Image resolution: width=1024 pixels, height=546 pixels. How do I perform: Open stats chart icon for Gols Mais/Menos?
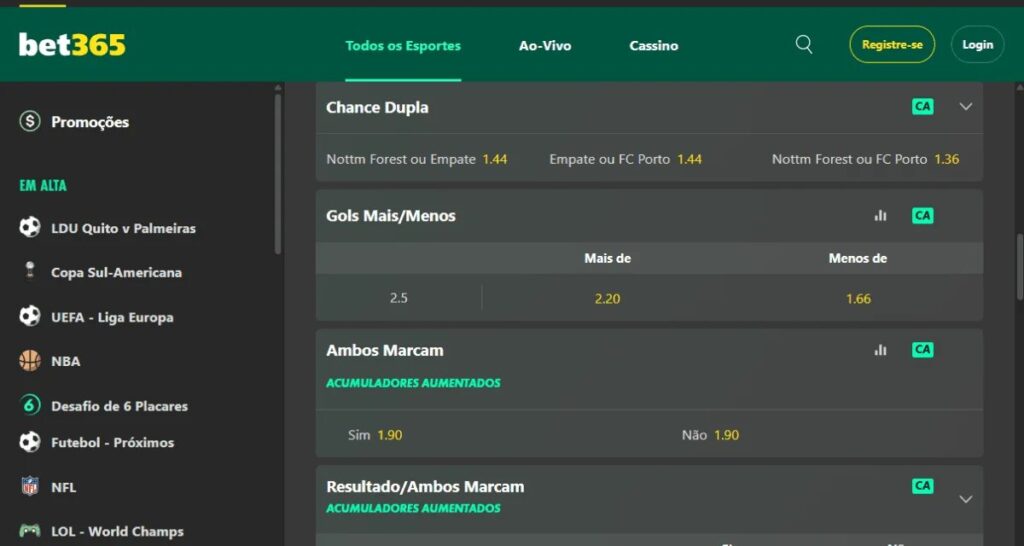pos(880,215)
